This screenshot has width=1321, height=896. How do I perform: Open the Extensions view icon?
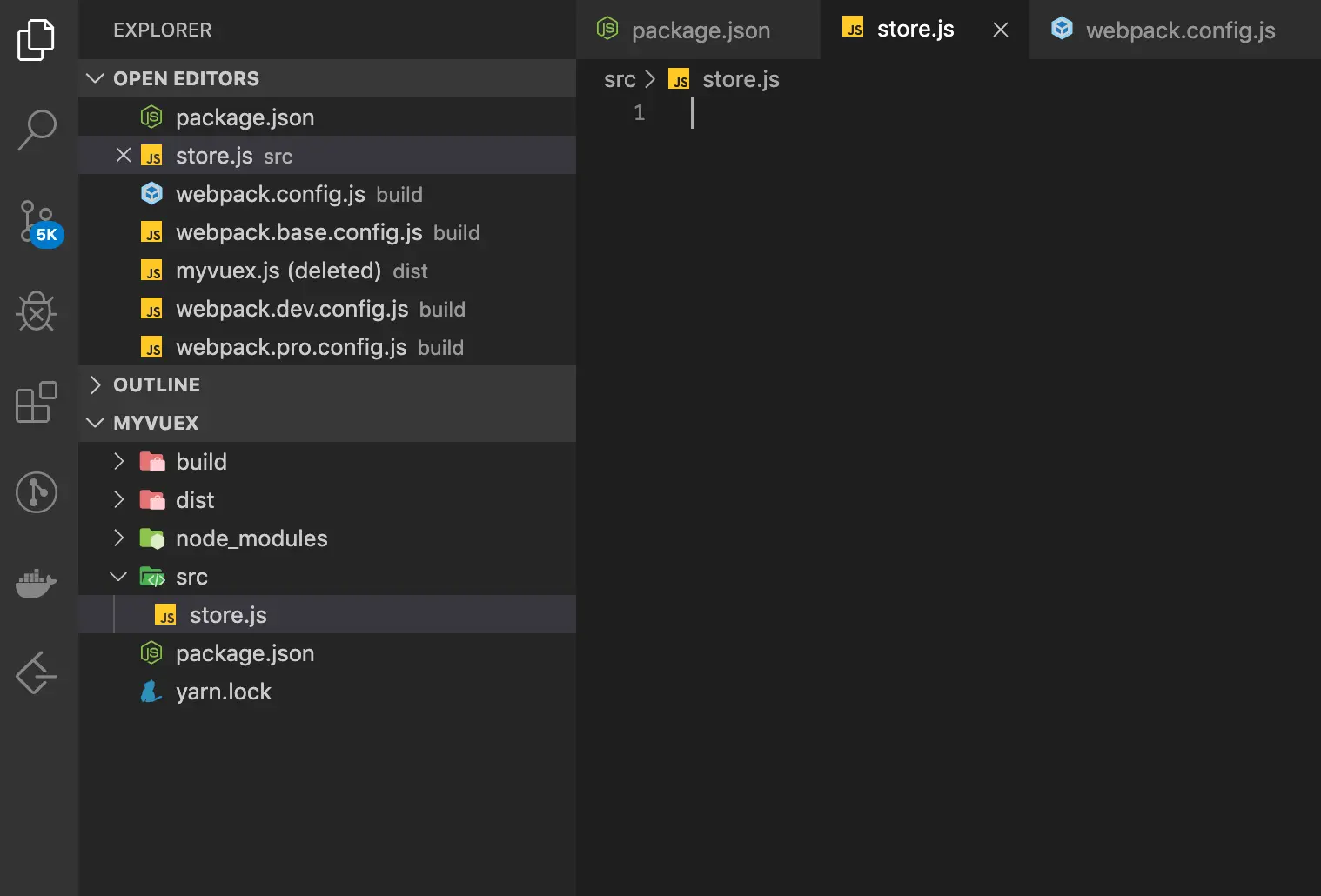point(37,402)
